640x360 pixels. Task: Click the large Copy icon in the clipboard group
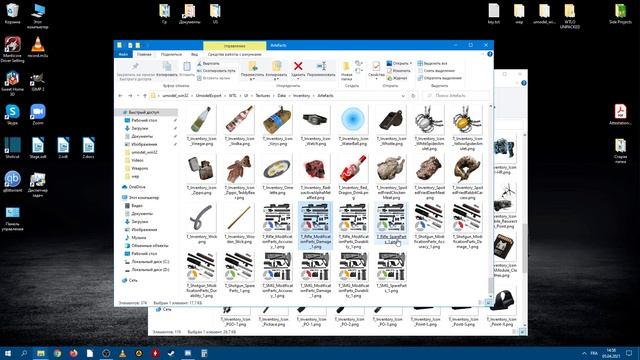pyautogui.click(x=167, y=66)
